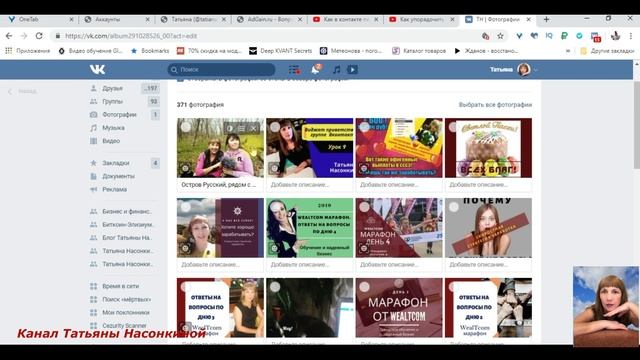This screenshot has width=640, height=360.
Task: Open the notifications bell
Action: [x=316, y=69]
